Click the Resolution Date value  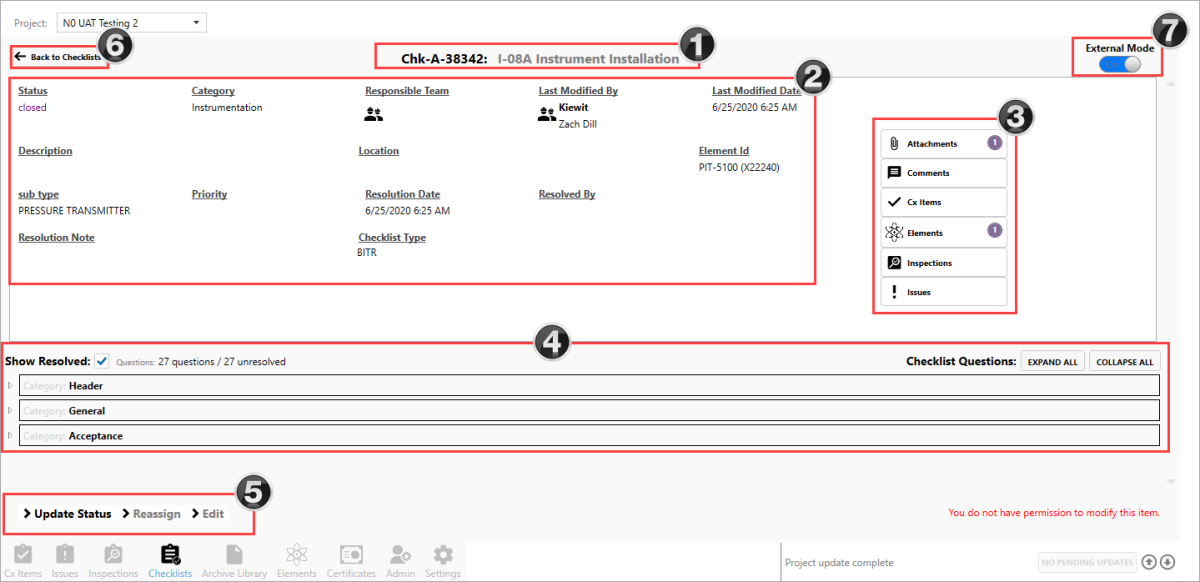point(407,211)
